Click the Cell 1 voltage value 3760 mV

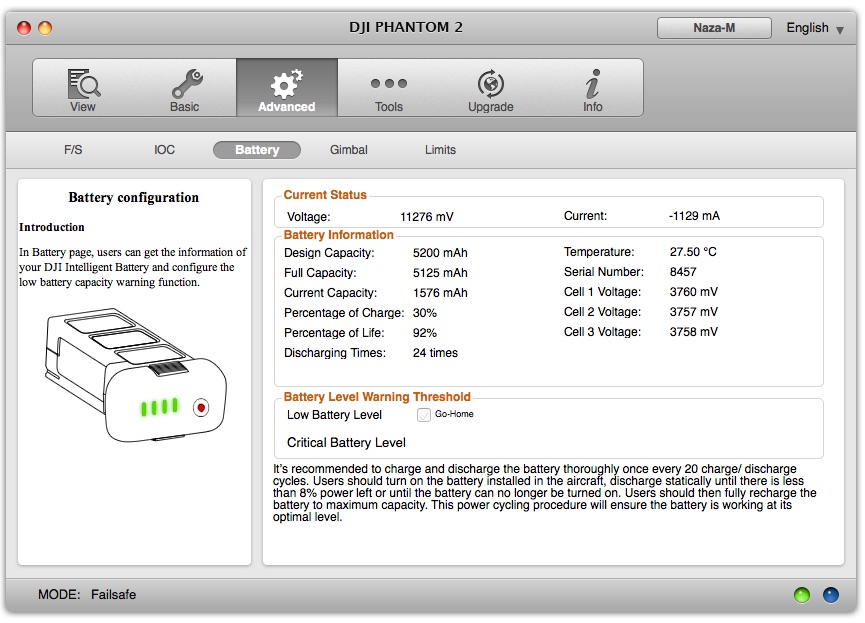[693, 291]
